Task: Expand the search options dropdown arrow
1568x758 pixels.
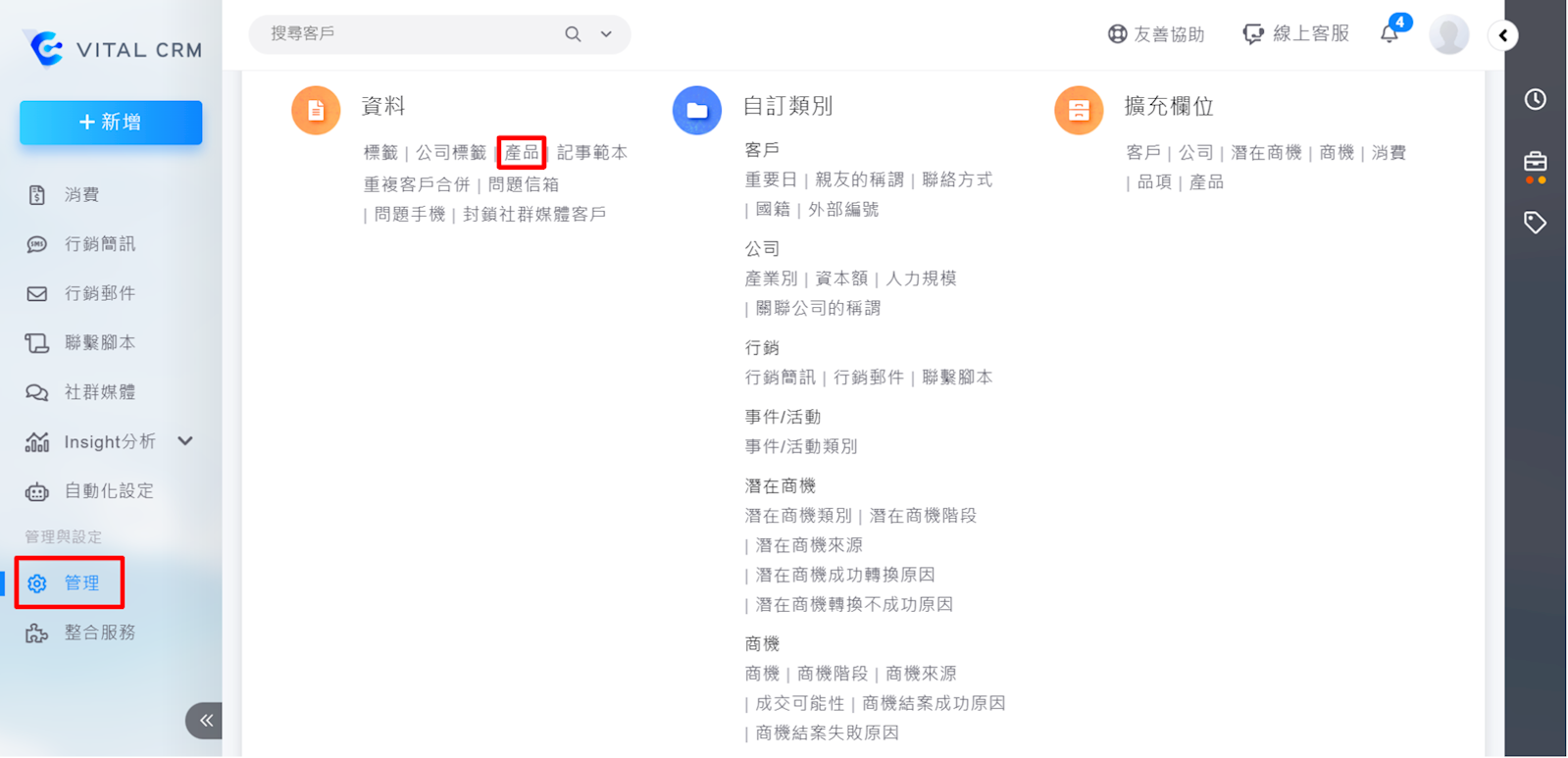Action: pyautogui.click(x=606, y=34)
